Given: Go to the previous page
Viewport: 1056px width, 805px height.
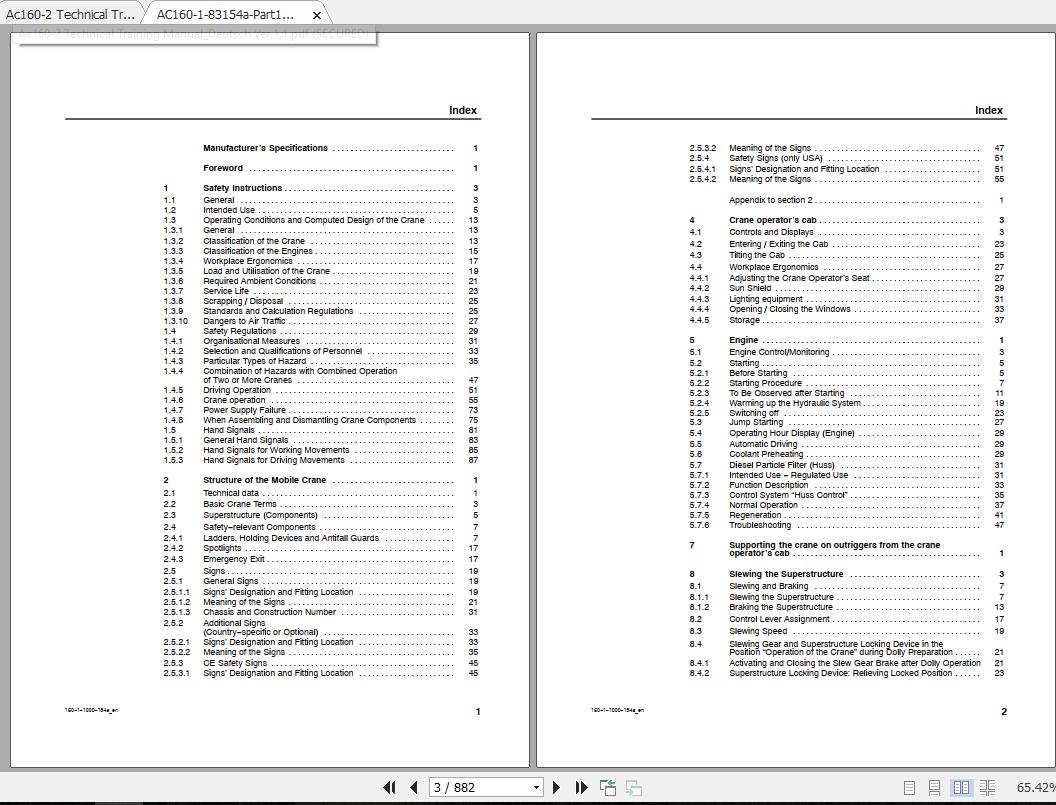Looking at the screenshot, I should click(413, 787).
